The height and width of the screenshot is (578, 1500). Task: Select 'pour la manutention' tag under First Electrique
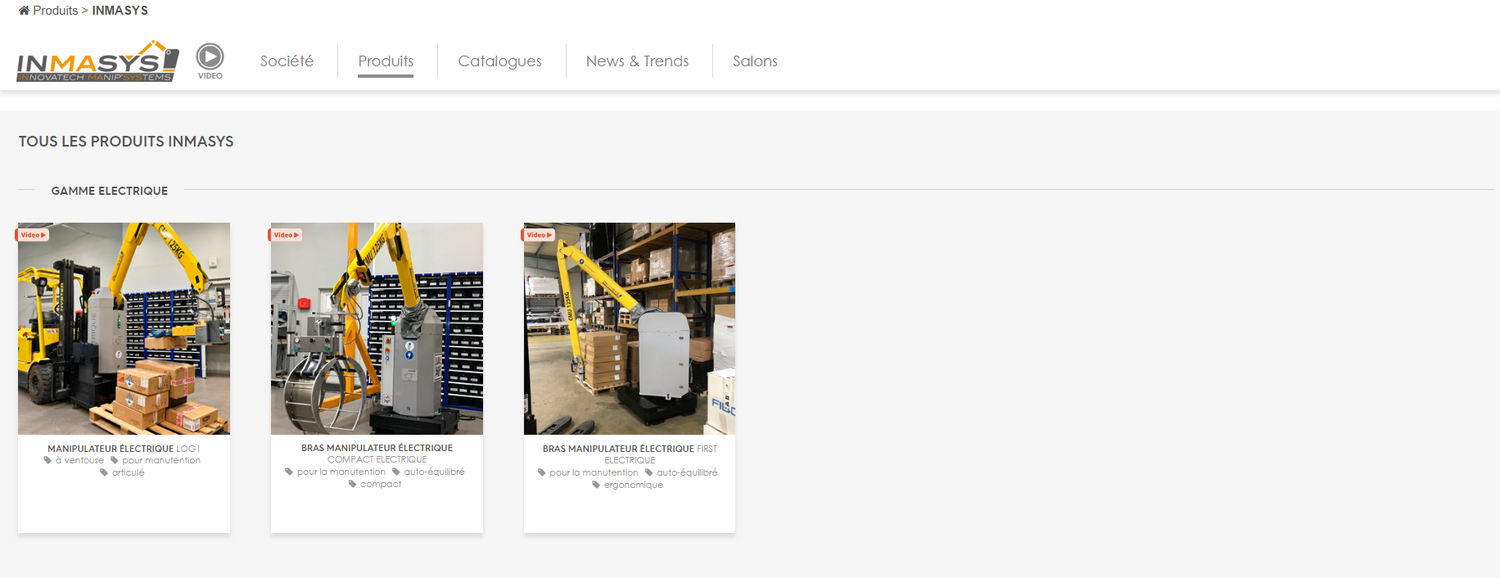tap(589, 473)
